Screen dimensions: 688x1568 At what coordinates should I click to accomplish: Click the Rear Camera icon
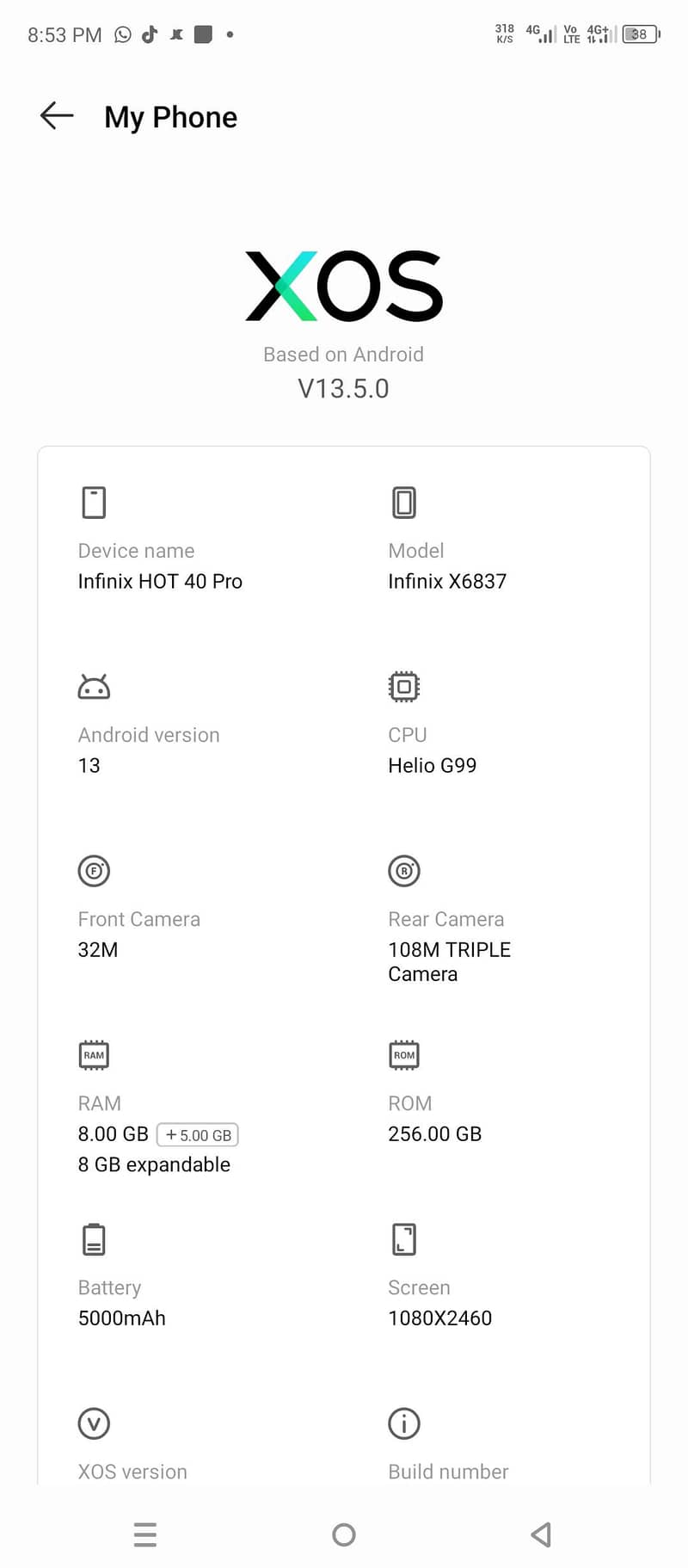404,870
